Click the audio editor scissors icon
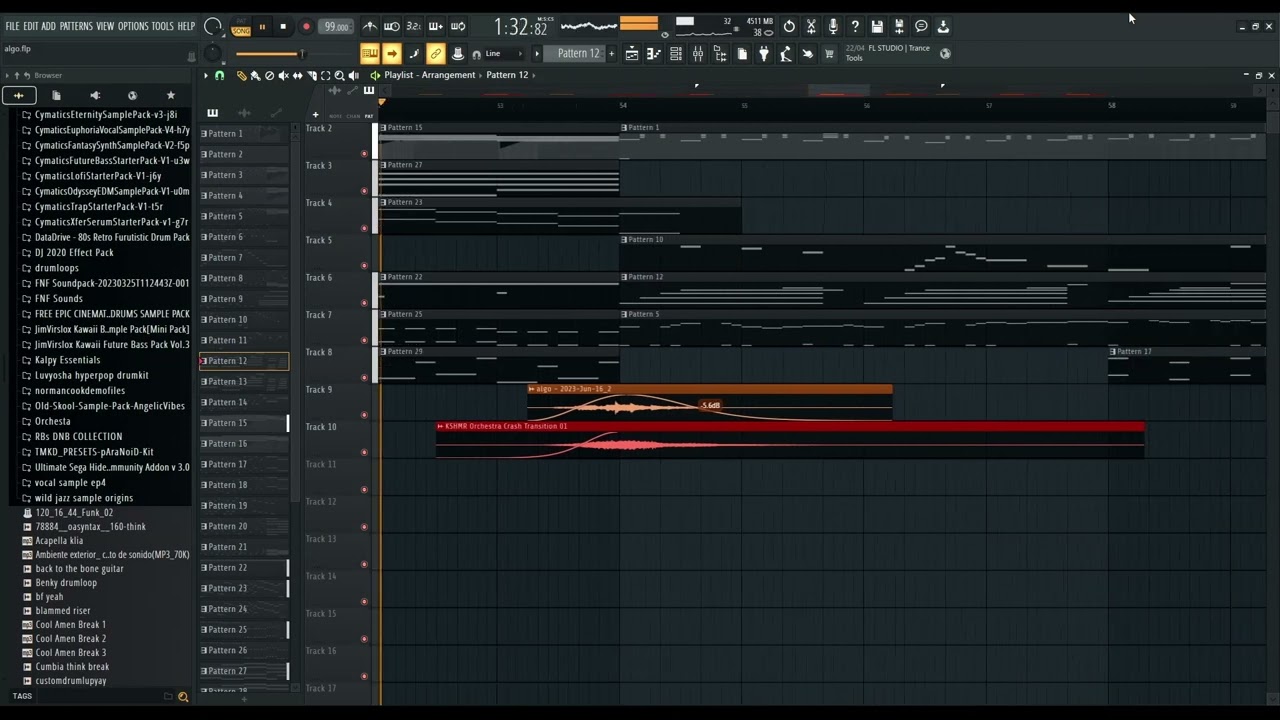 [x=811, y=27]
